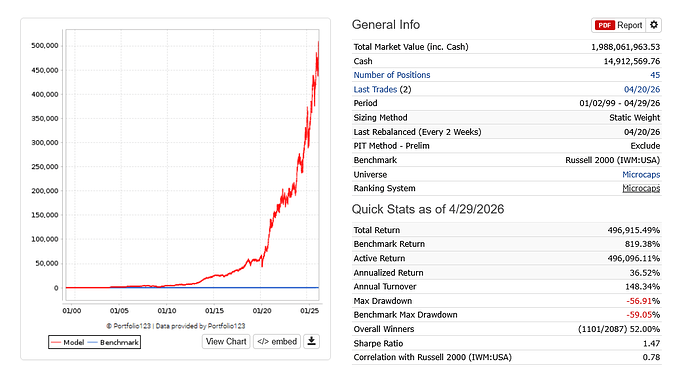Select the Total Return value 496,915.49%
This screenshot has width=690, height=368.
(634, 230)
